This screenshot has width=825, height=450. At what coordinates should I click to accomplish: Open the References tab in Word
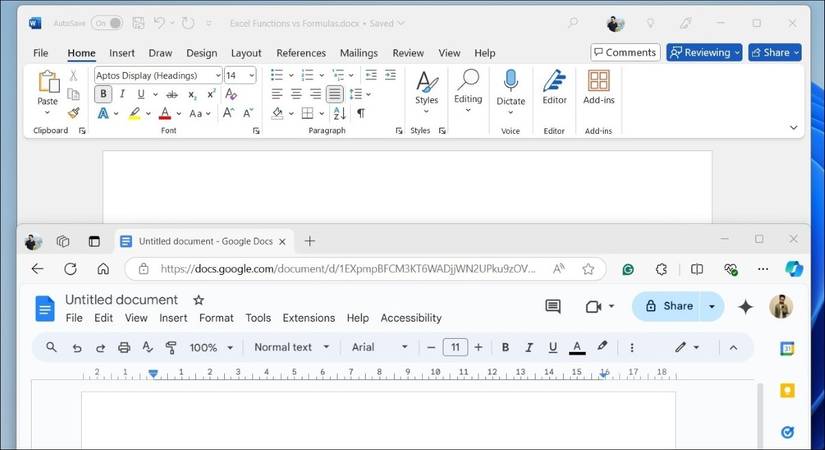(x=301, y=53)
